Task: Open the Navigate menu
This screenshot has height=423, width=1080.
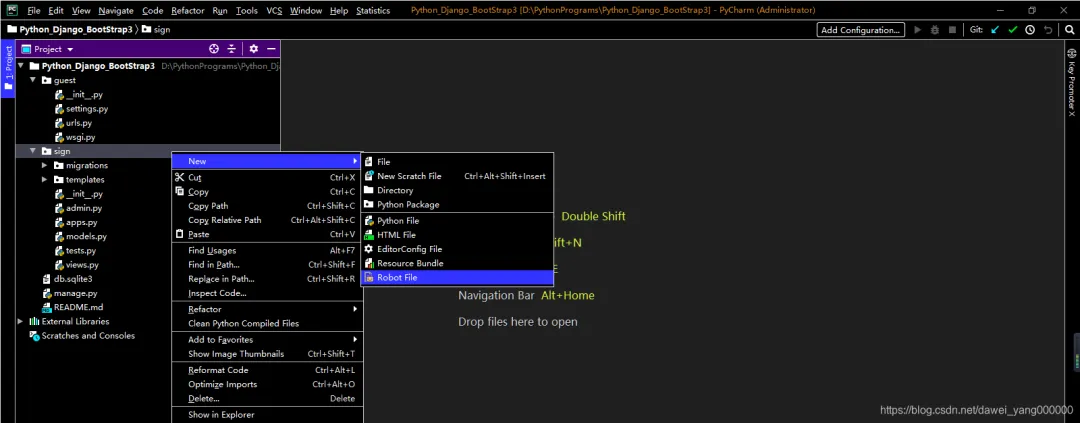Action: 116,10
